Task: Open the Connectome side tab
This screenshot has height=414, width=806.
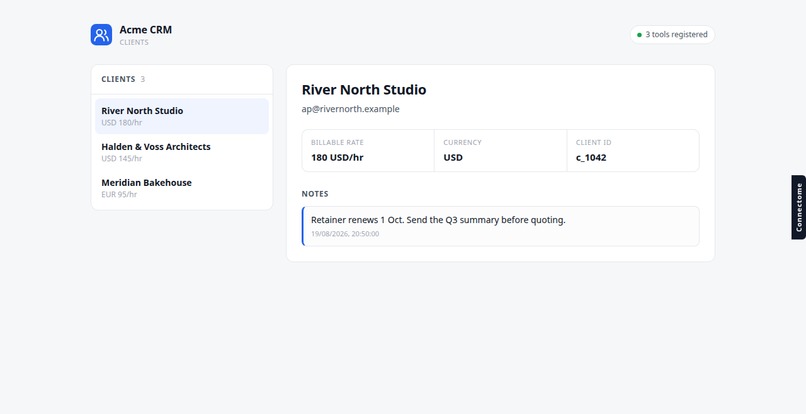Action: (x=798, y=207)
